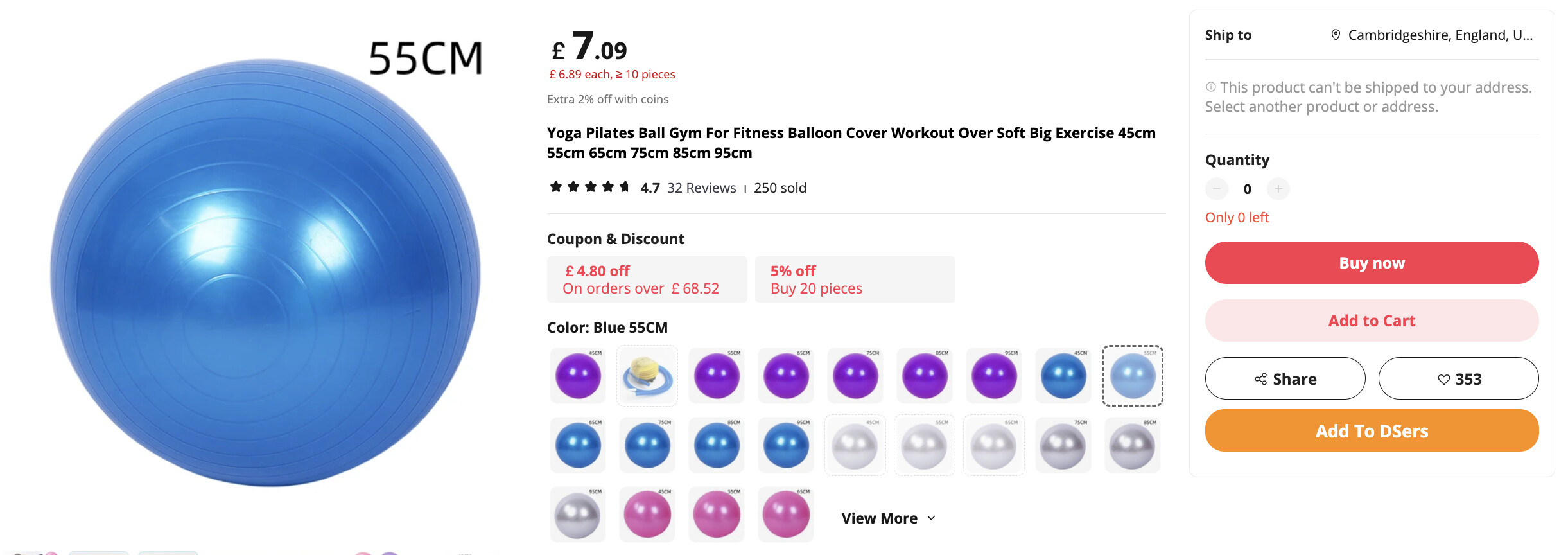Select the pink 65CM ball variant
This screenshot has width=1568, height=555.
786,515
